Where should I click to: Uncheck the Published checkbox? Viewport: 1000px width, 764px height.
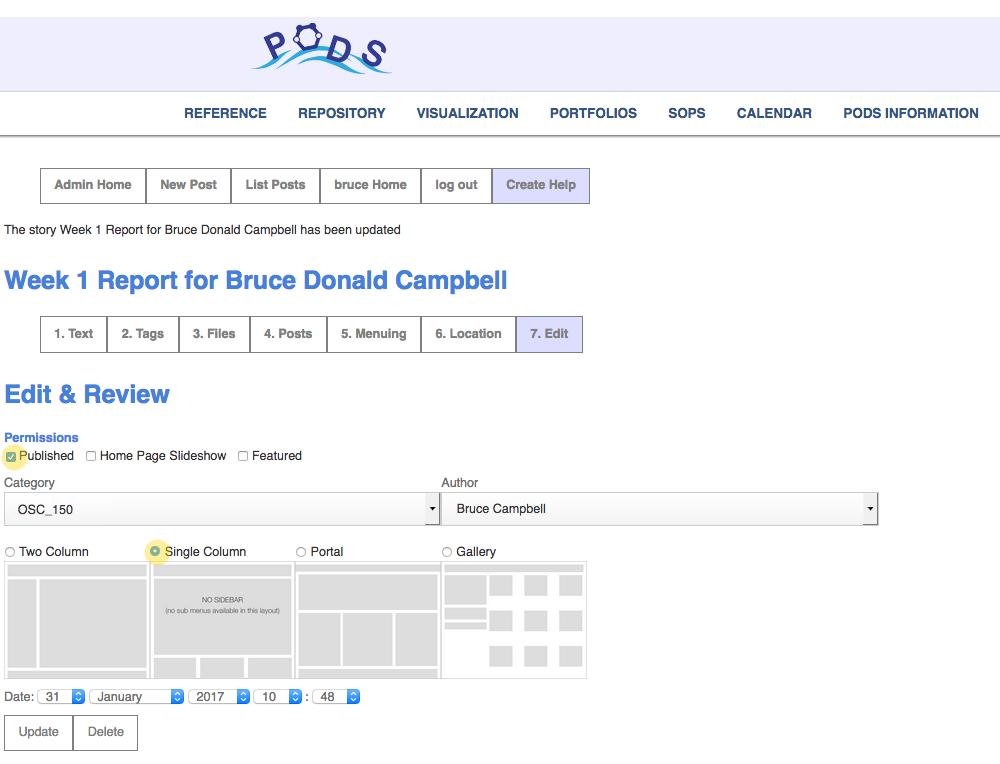tap(11, 456)
